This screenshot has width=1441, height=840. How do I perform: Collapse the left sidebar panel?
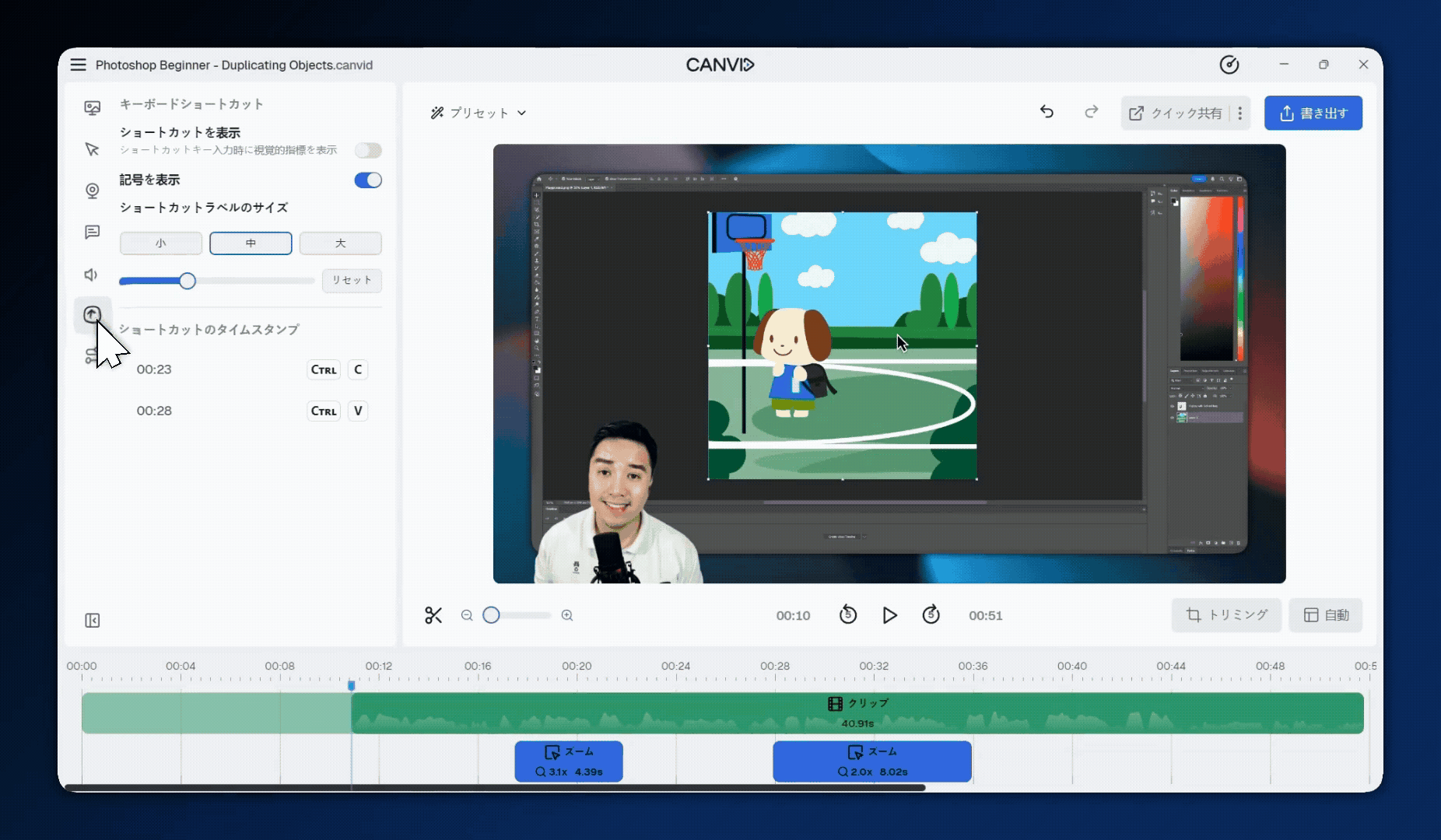[92, 620]
